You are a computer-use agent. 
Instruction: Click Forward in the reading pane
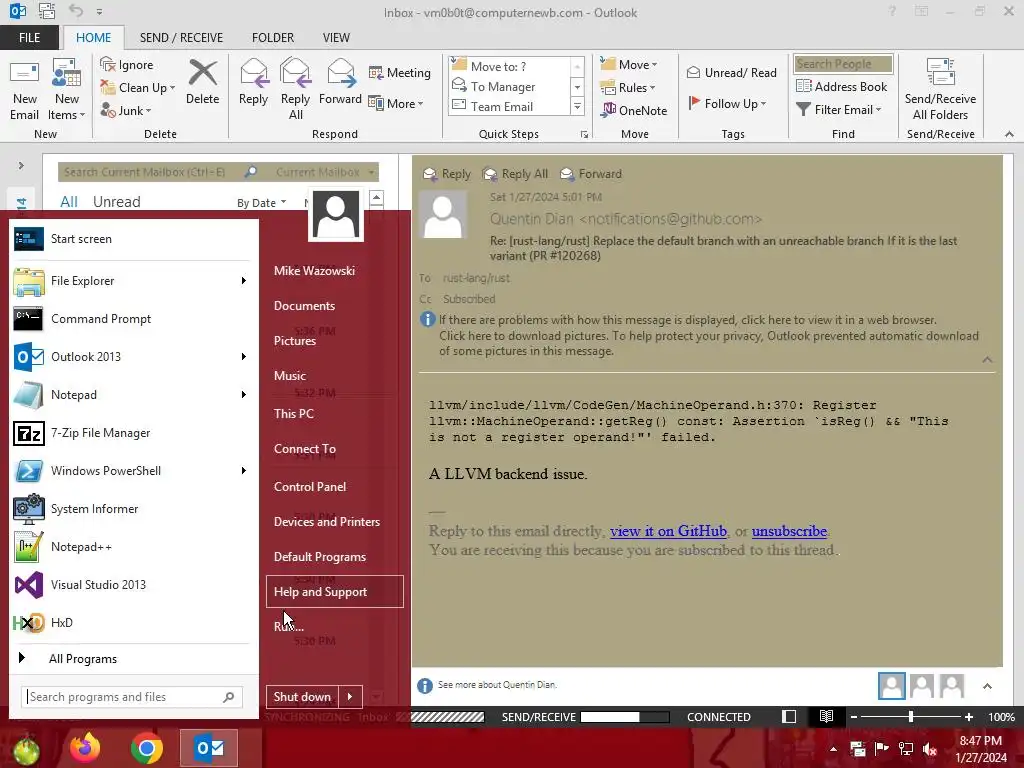coord(591,174)
